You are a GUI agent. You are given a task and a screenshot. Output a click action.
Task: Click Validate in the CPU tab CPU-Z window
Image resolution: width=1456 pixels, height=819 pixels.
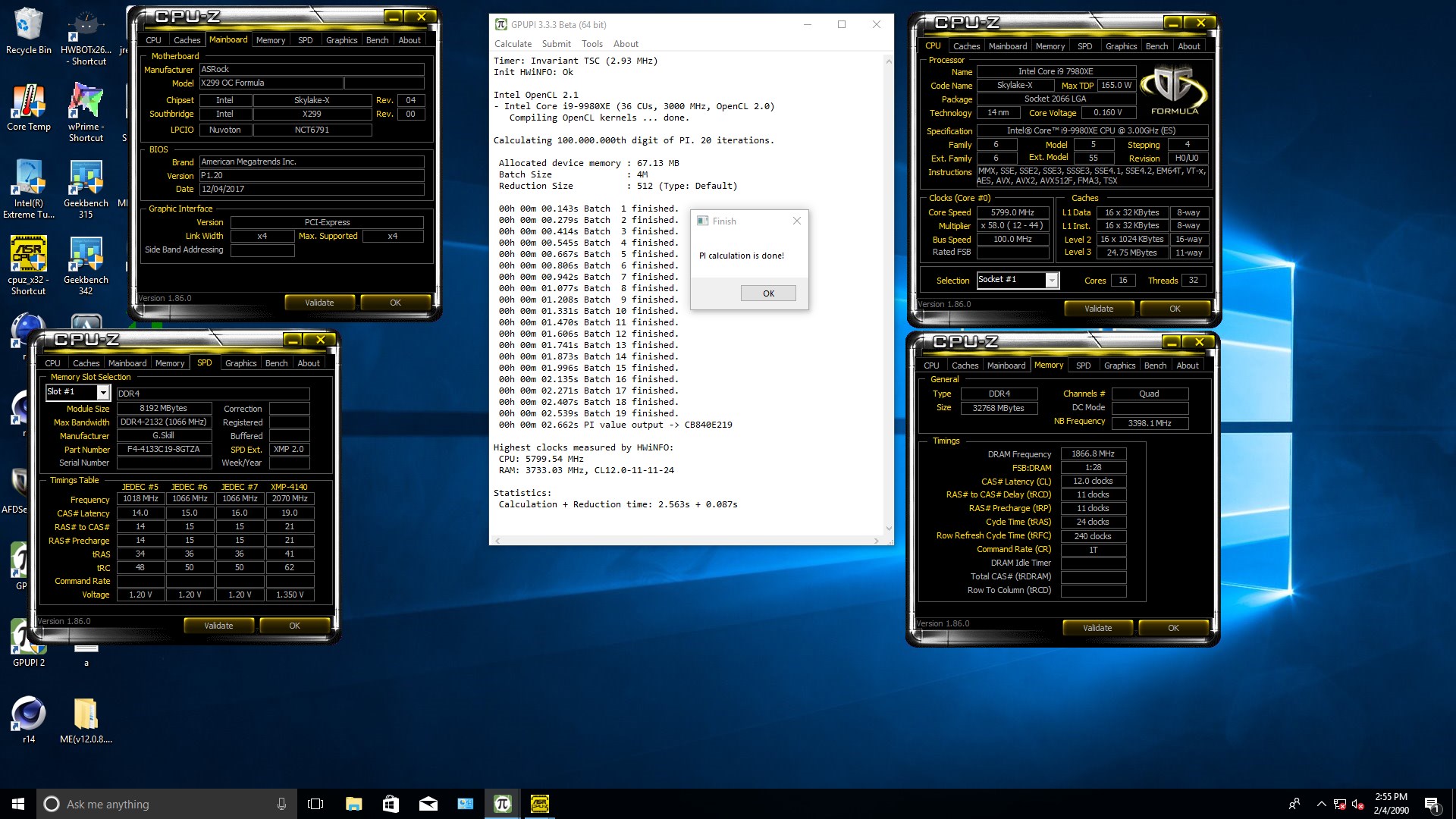pyautogui.click(x=1099, y=309)
